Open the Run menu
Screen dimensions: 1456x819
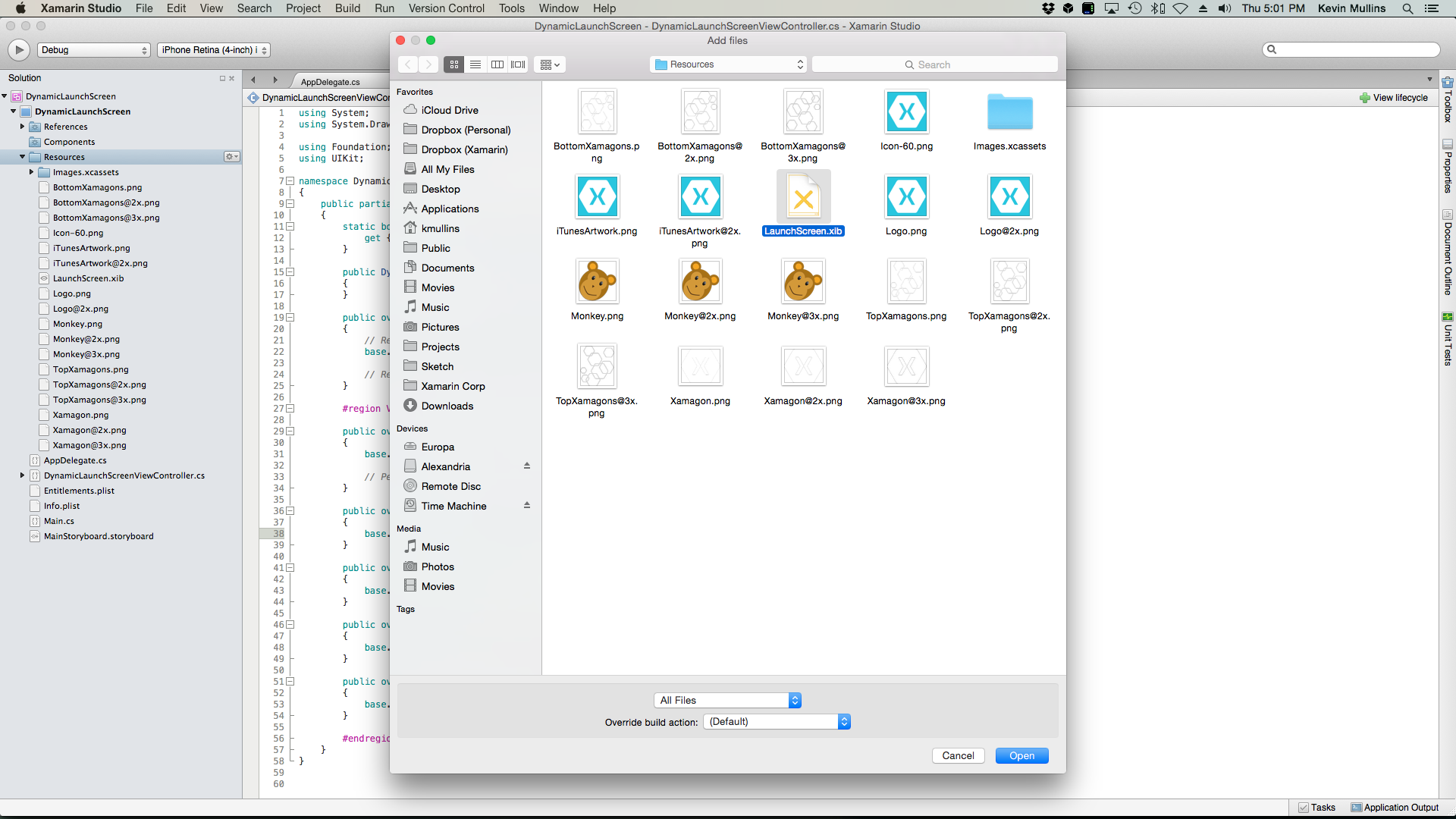[x=384, y=8]
